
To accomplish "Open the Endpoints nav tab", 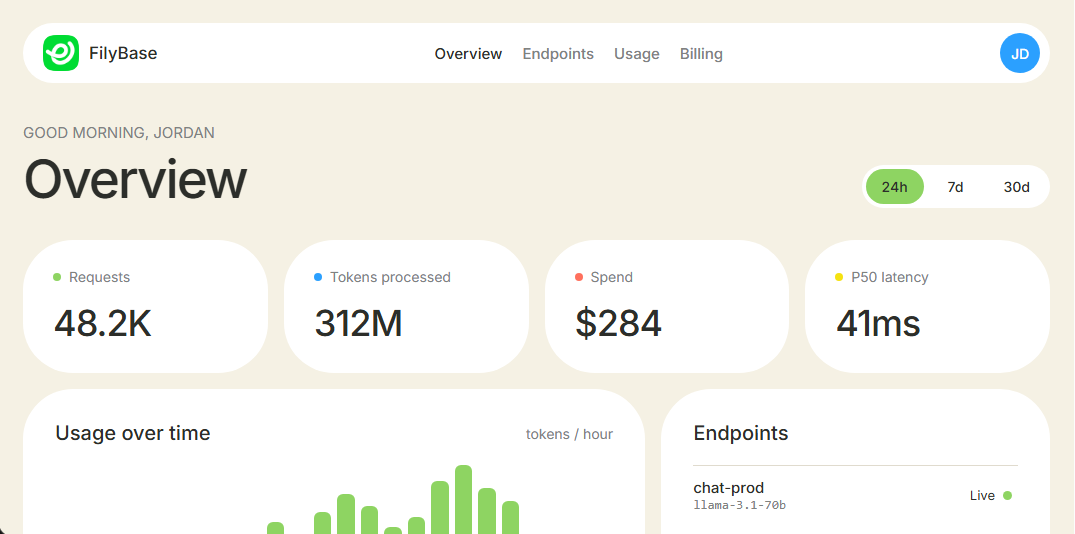I will pos(558,53).
